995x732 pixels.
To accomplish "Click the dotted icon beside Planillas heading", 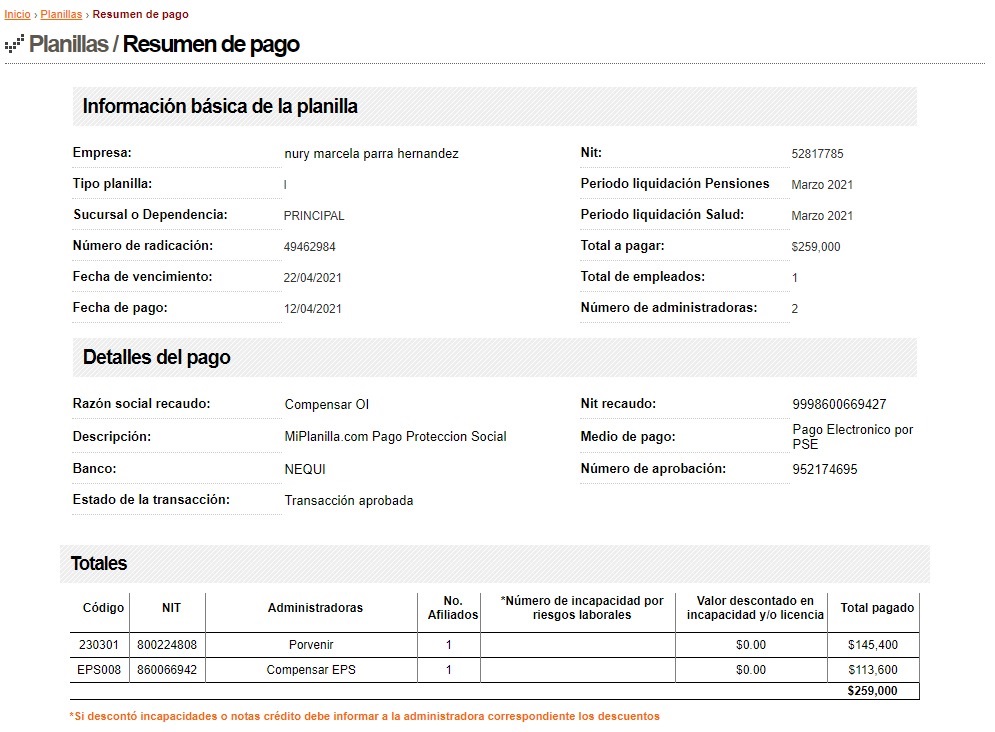I will 14,44.
